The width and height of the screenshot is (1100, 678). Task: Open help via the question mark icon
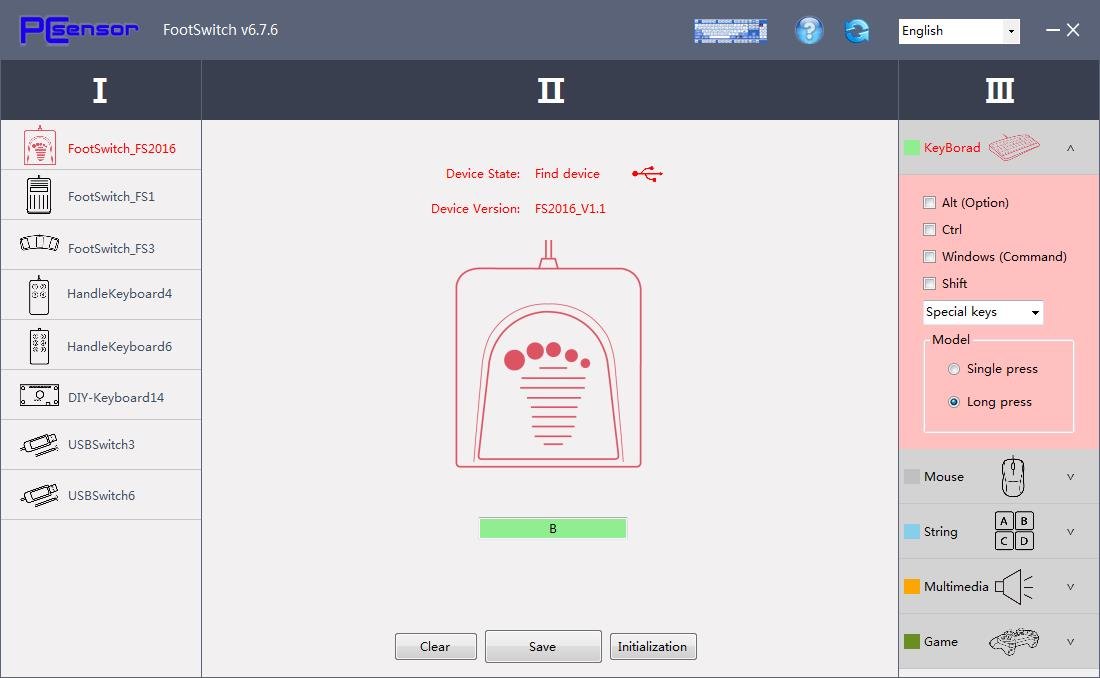point(809,31)
